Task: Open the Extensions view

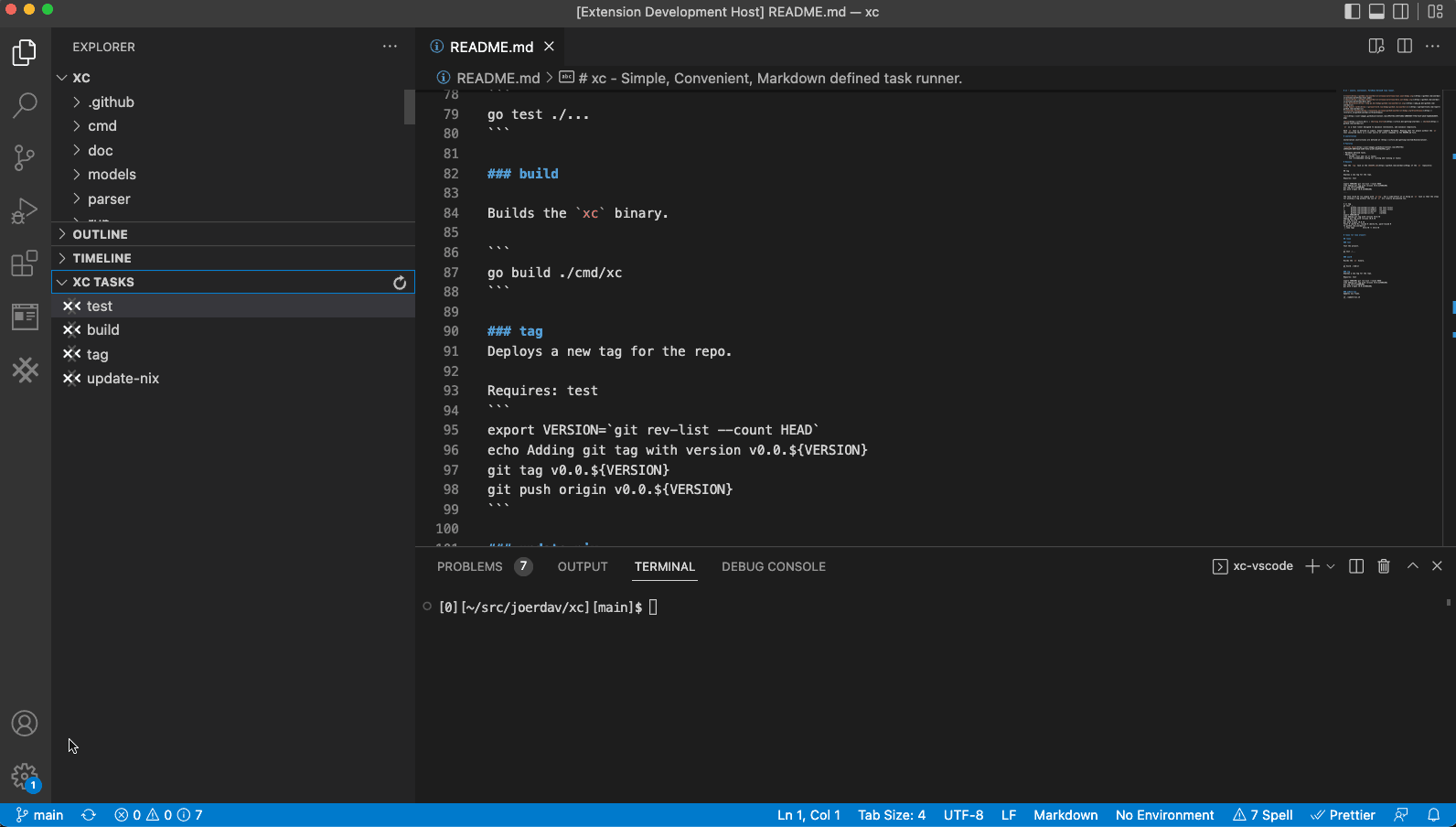Action: [25, 263]
